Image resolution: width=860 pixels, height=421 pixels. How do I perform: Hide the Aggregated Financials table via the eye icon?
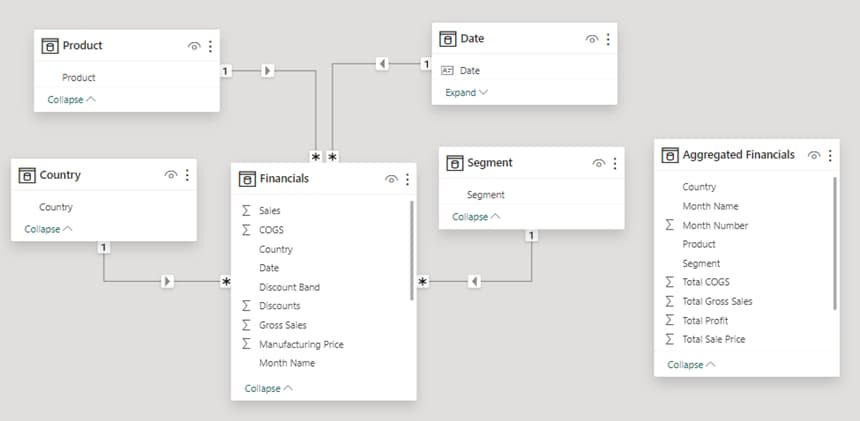[814, 155]
